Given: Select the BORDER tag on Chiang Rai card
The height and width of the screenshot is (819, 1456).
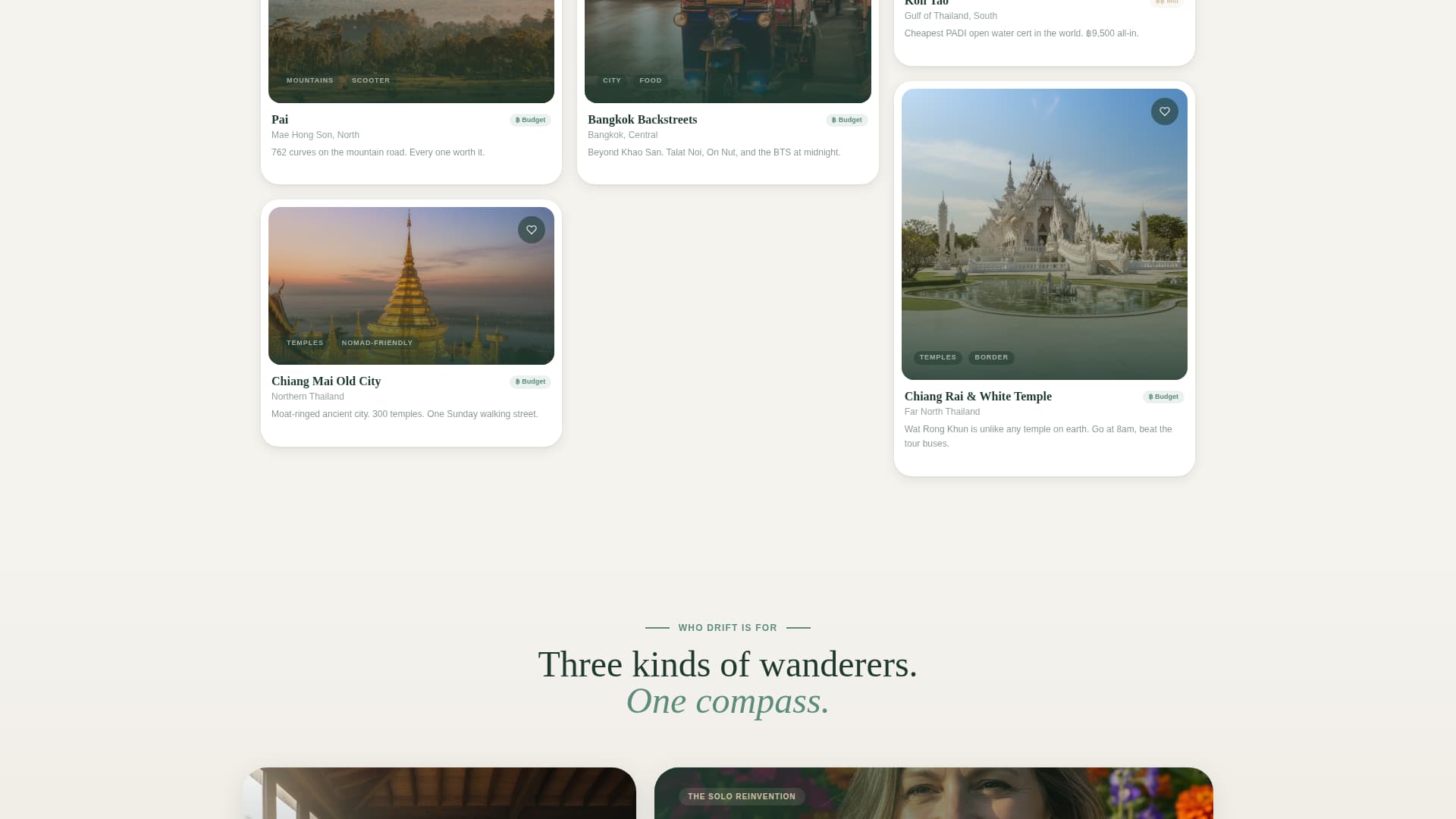Looking at the screenshot, I should click(990, 357).
